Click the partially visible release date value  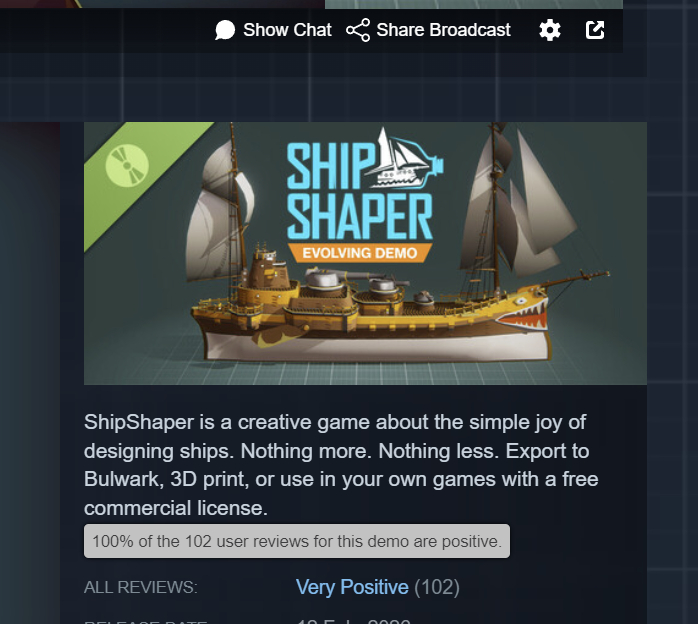pyautogui.click(x=354, y=620)
